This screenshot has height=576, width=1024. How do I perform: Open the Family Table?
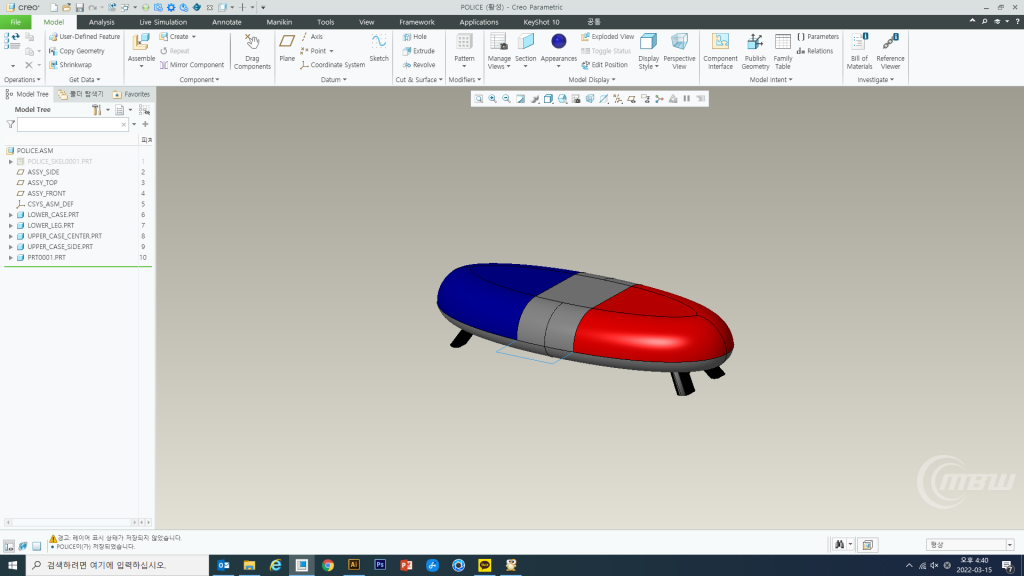coord(782,51)
